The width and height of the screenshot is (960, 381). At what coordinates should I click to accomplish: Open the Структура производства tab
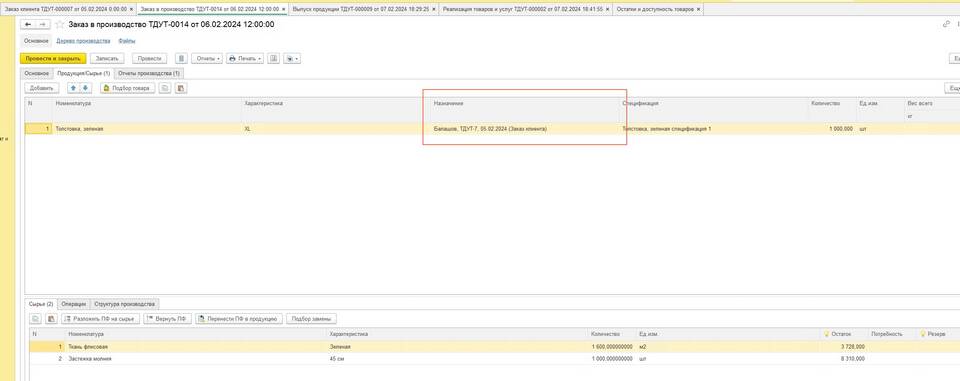pyautogui.click(x=125, y=304)
